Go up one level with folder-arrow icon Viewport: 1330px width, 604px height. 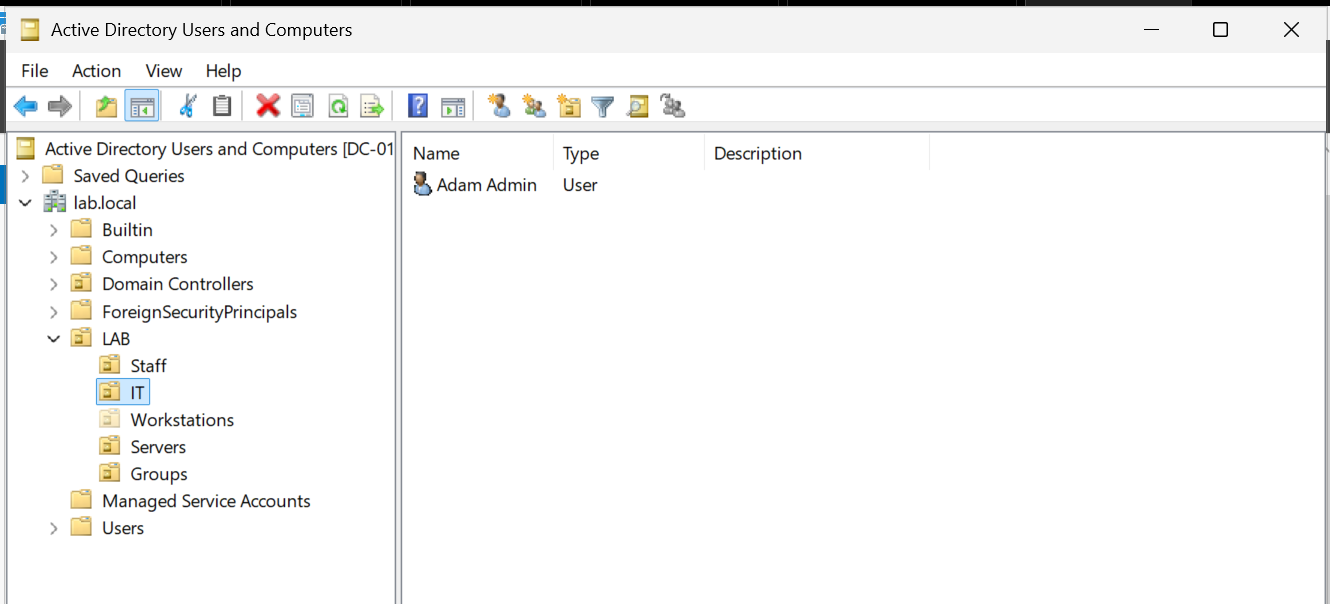tap(106, 106)
